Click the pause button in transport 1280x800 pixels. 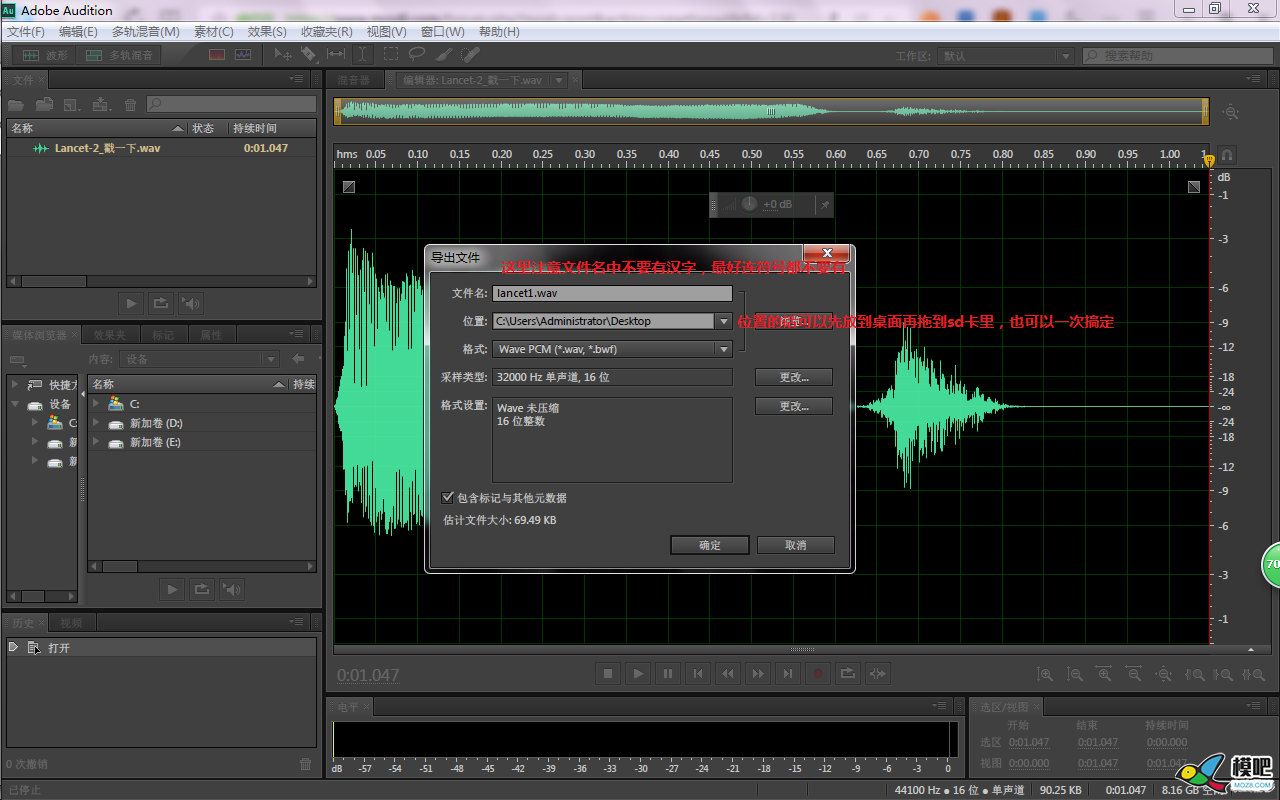[x=668, y=674]
